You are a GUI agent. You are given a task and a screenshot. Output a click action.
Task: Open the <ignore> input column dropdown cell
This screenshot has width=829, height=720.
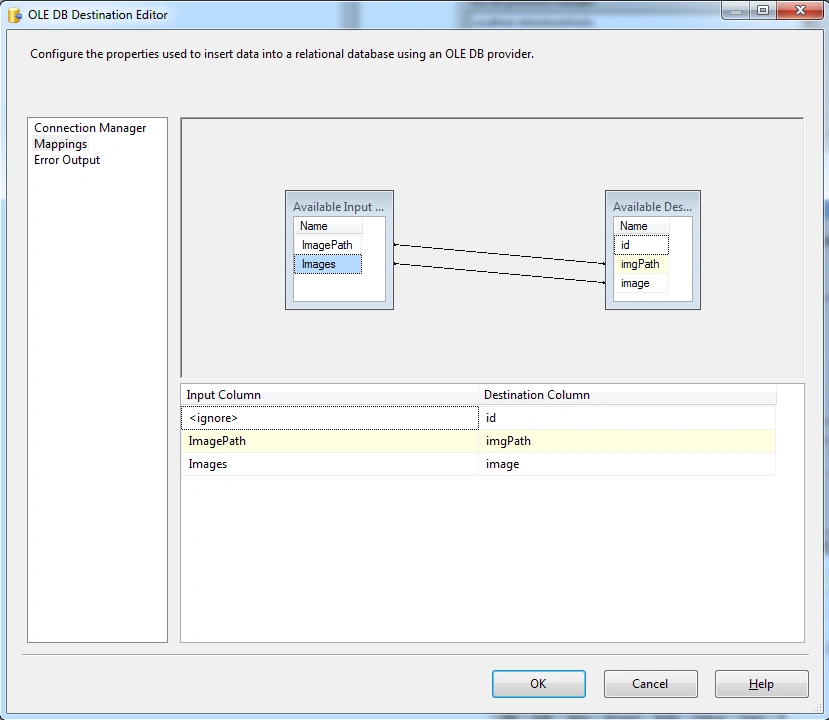330,418
